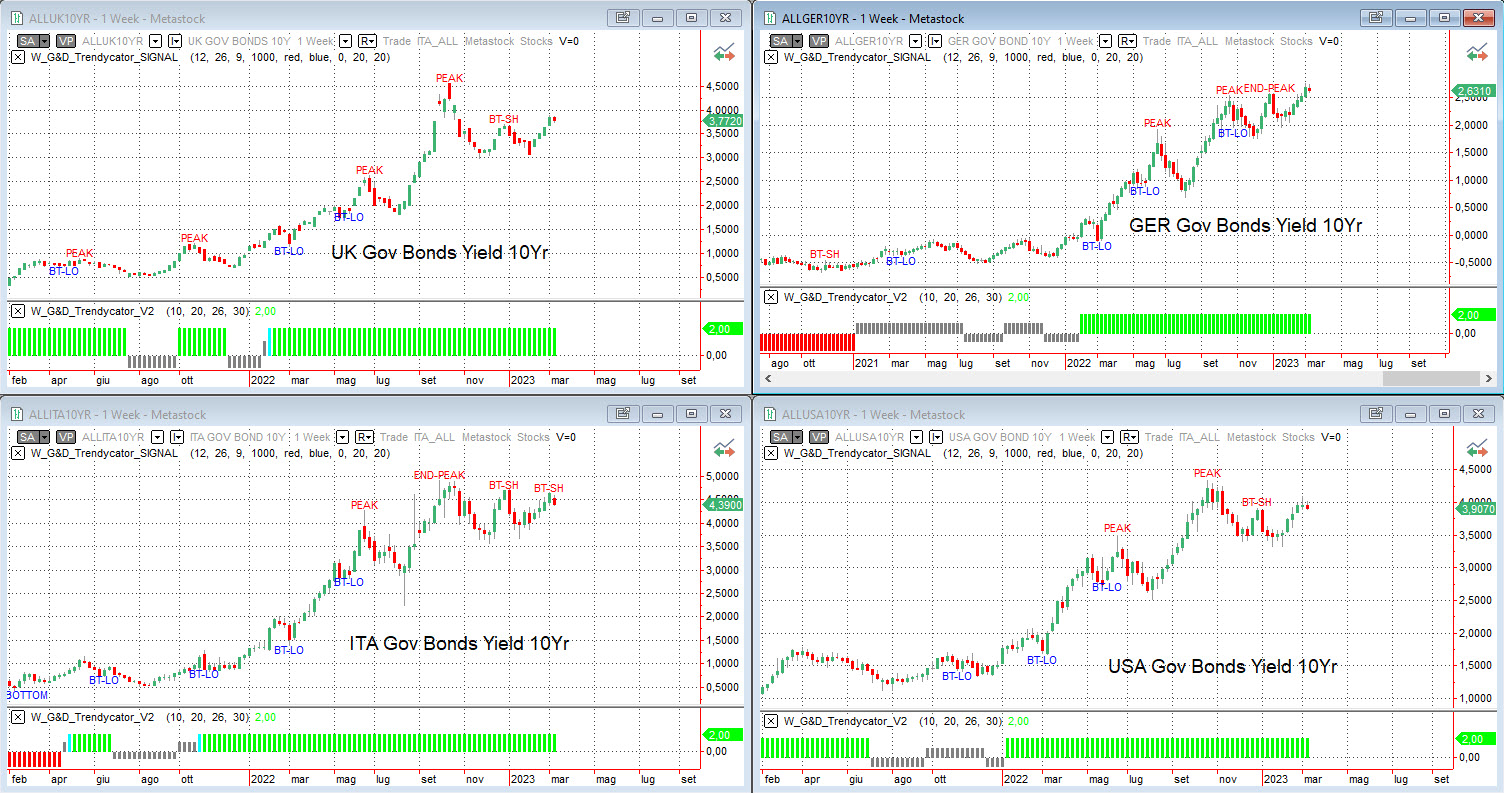Click the BOTTOM label on ITA chart
The image size is (1504, 793).
28,694
